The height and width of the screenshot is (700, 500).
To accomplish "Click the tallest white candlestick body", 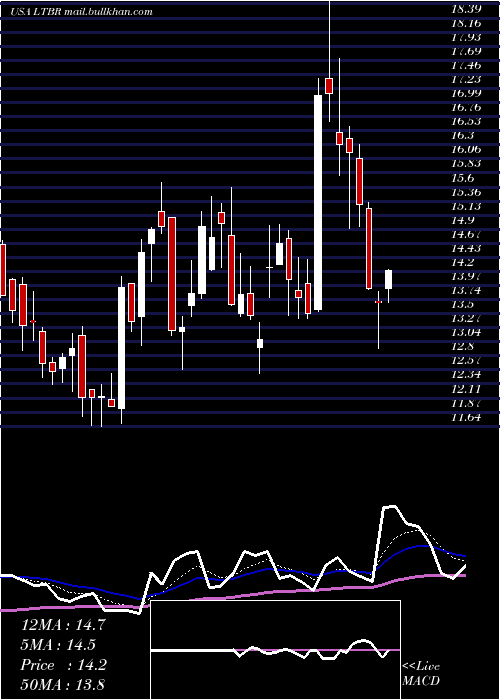I will [x=318, y=202].
